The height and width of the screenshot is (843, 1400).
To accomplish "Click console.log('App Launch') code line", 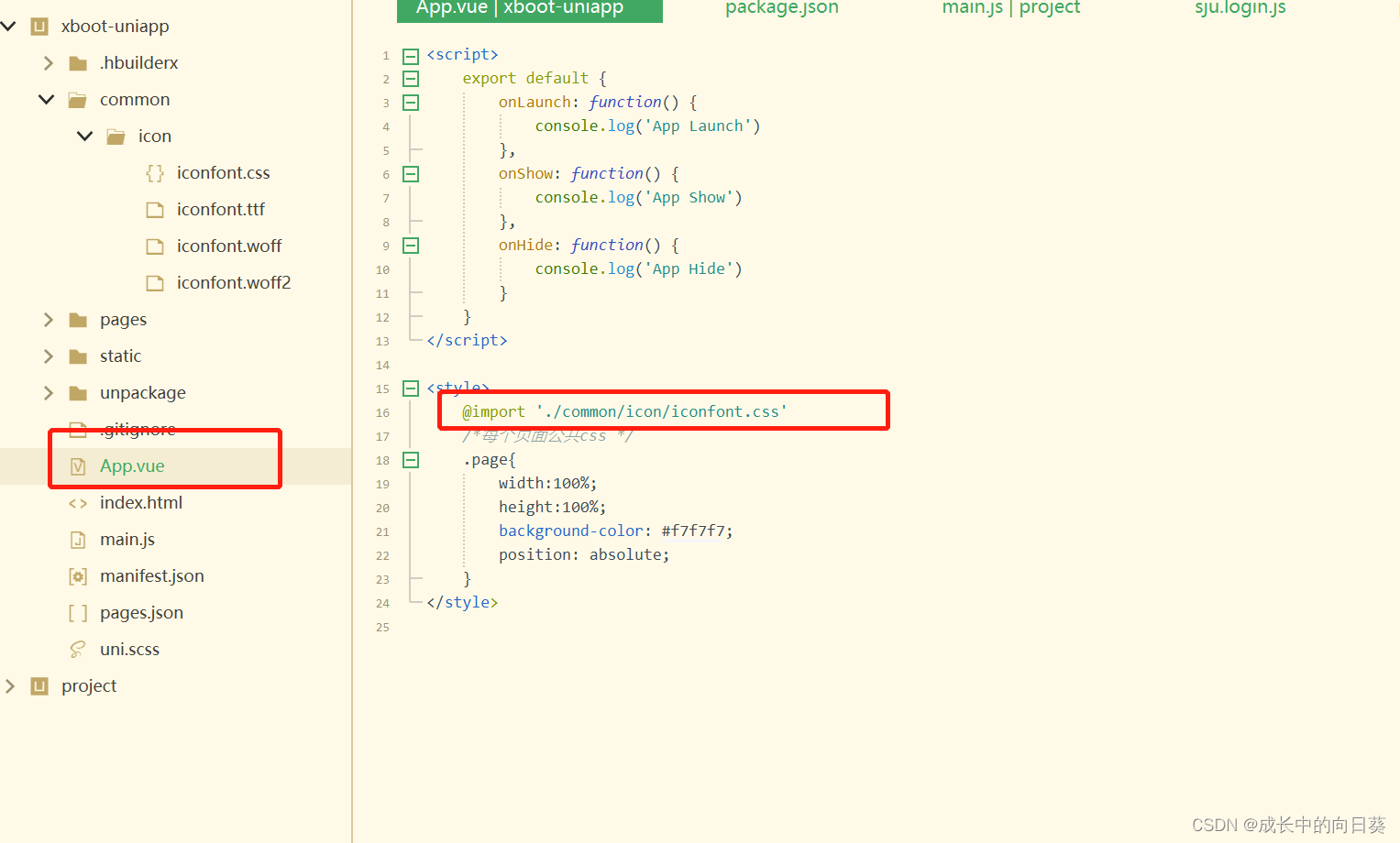I will click(647, 126).
